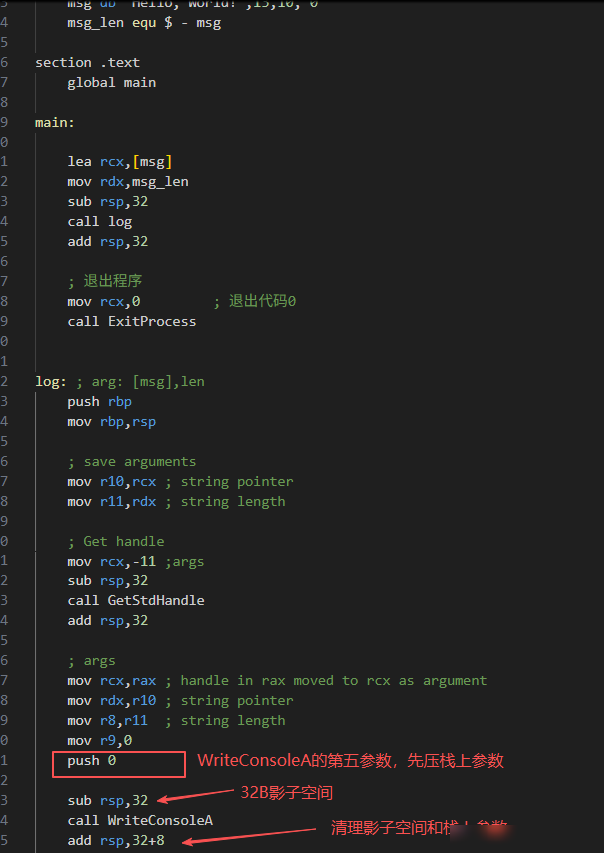Click the red-boxed 'push 0' instruction
The width and height of the screenshot is (604, 853).
(x=91, y=761)
